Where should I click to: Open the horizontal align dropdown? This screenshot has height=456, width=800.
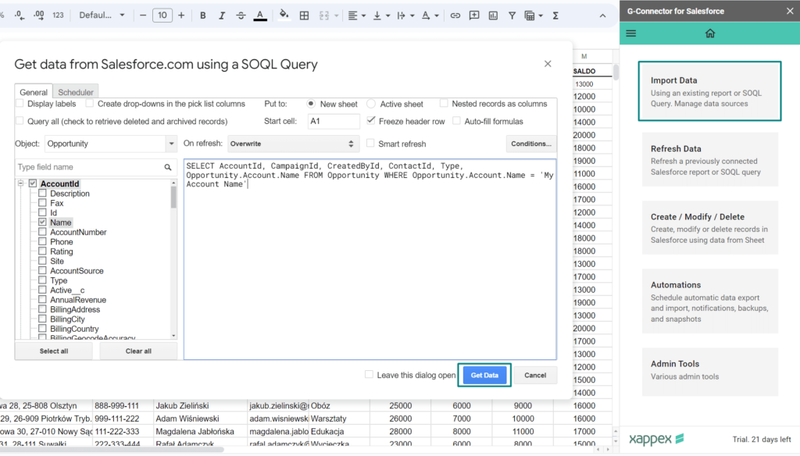point(357,15)
